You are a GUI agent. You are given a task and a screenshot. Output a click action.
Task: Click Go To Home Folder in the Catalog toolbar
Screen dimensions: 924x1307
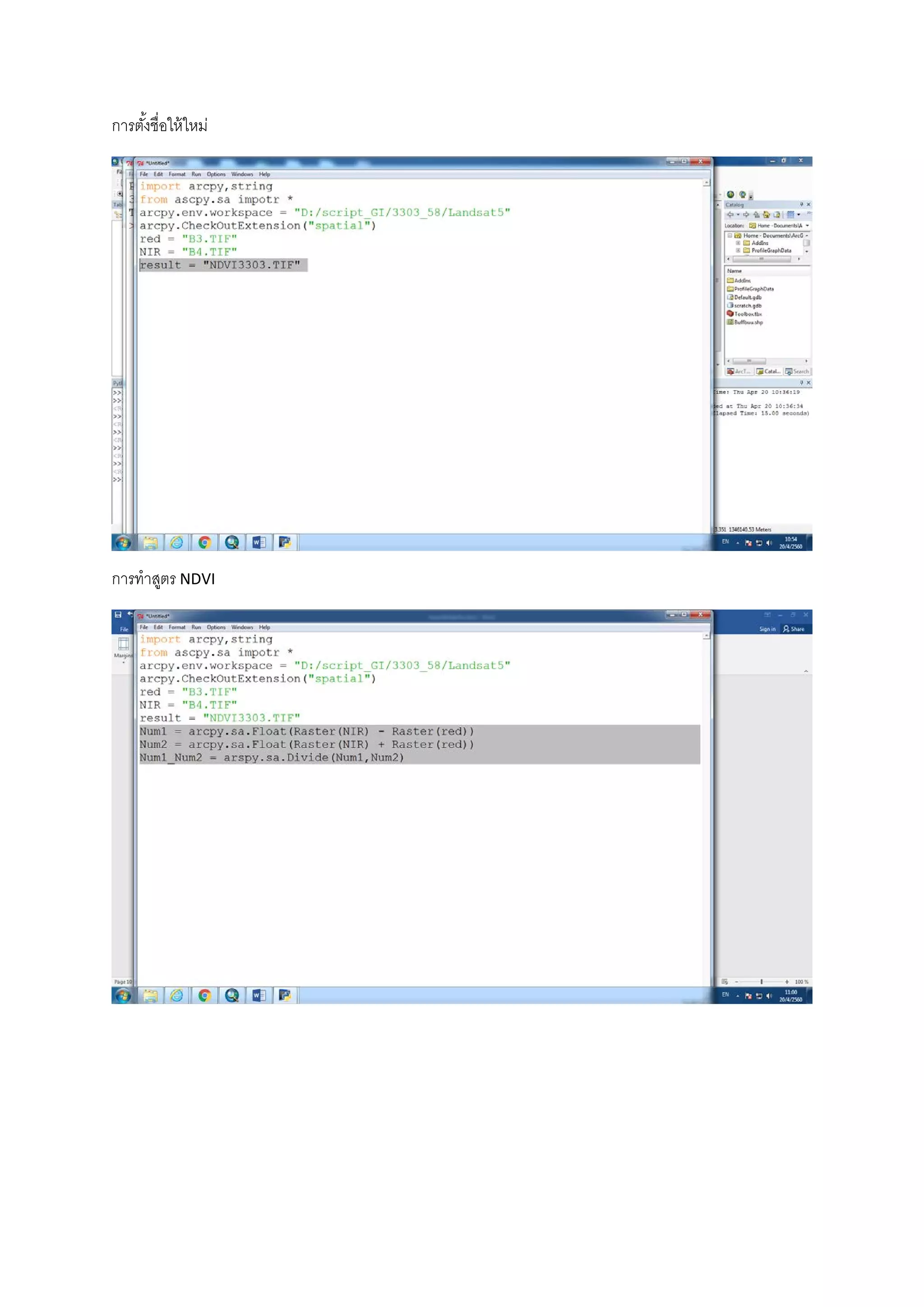pyautogui.click(x=767, y=215)
